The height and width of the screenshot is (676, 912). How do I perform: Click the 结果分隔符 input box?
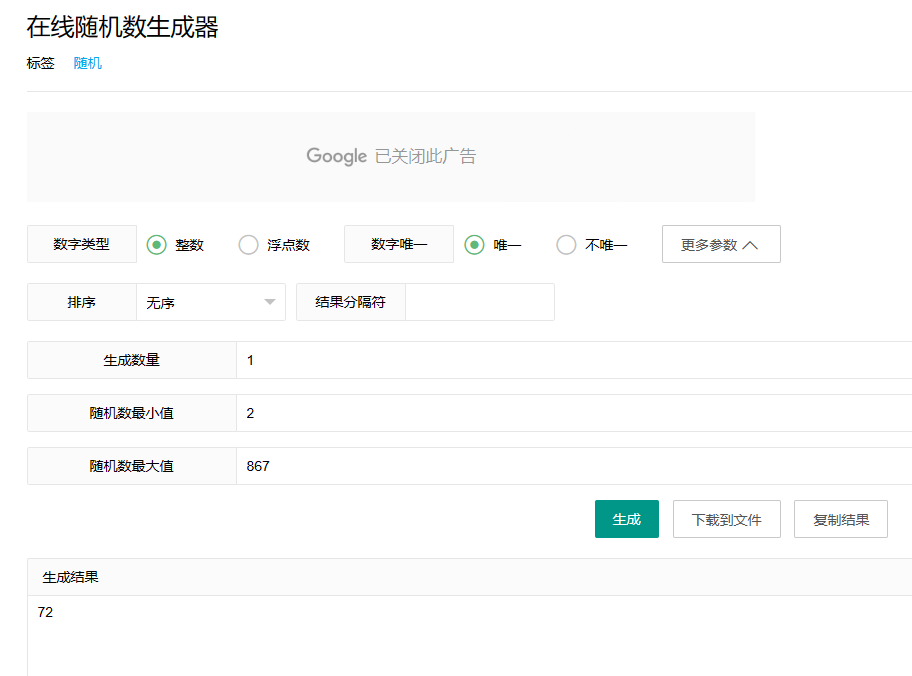coord(479,302)
